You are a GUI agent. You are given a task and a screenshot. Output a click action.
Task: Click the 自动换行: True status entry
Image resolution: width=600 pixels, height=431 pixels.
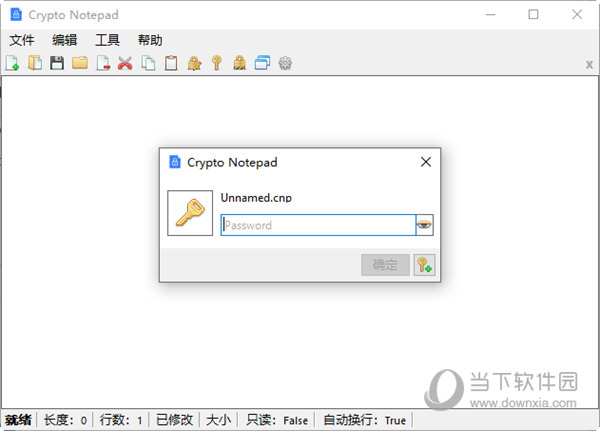[364, 420]
